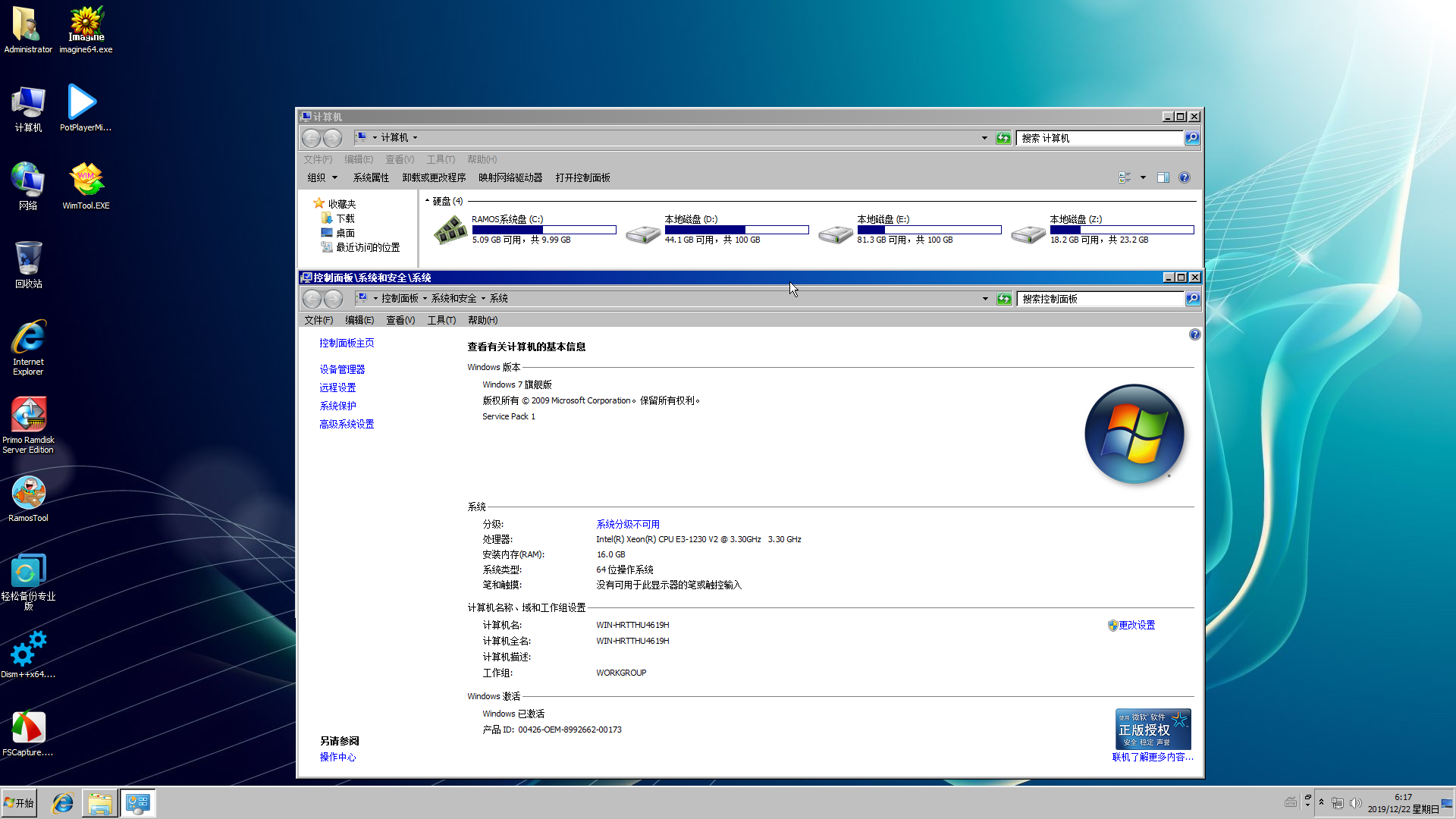Click the 搜索控制面板 search field
Viewport: 1456px width, 819px height.
click(x=1101, y=299)
